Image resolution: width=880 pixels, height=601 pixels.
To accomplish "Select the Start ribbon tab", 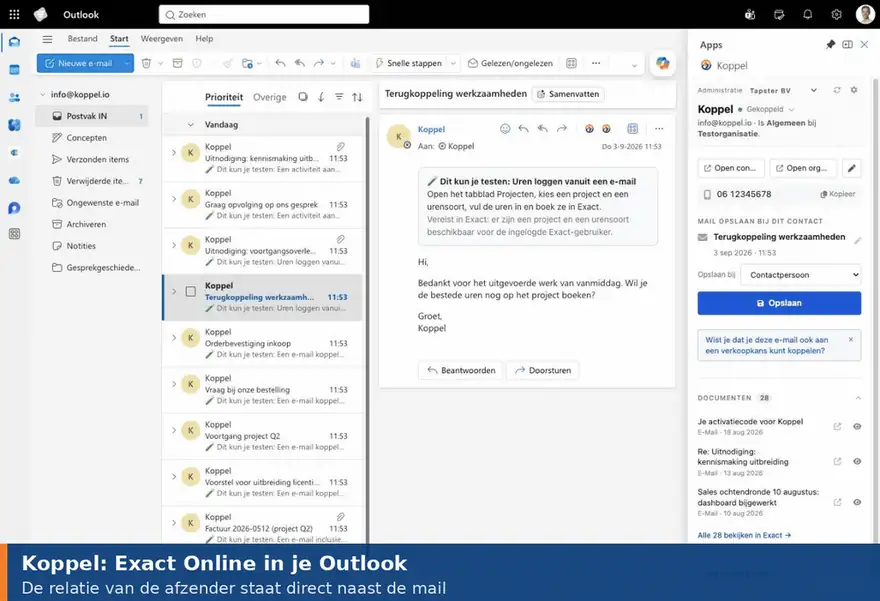I will pos(119,39).
